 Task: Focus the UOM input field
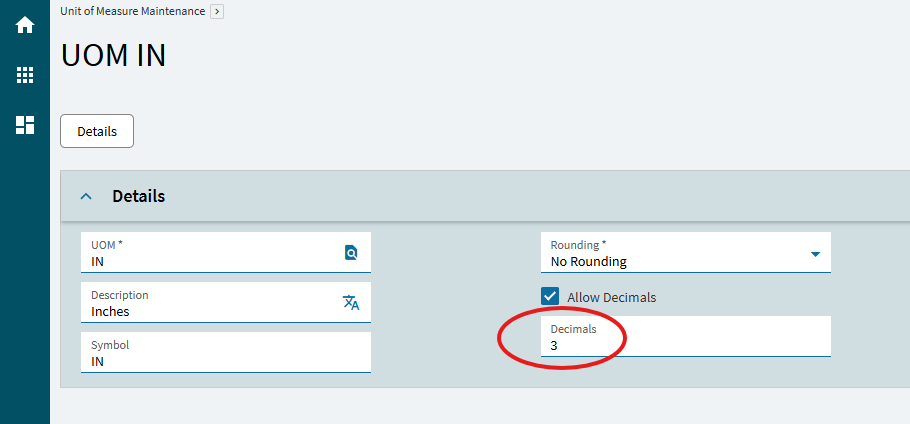[x=210, y=261]
